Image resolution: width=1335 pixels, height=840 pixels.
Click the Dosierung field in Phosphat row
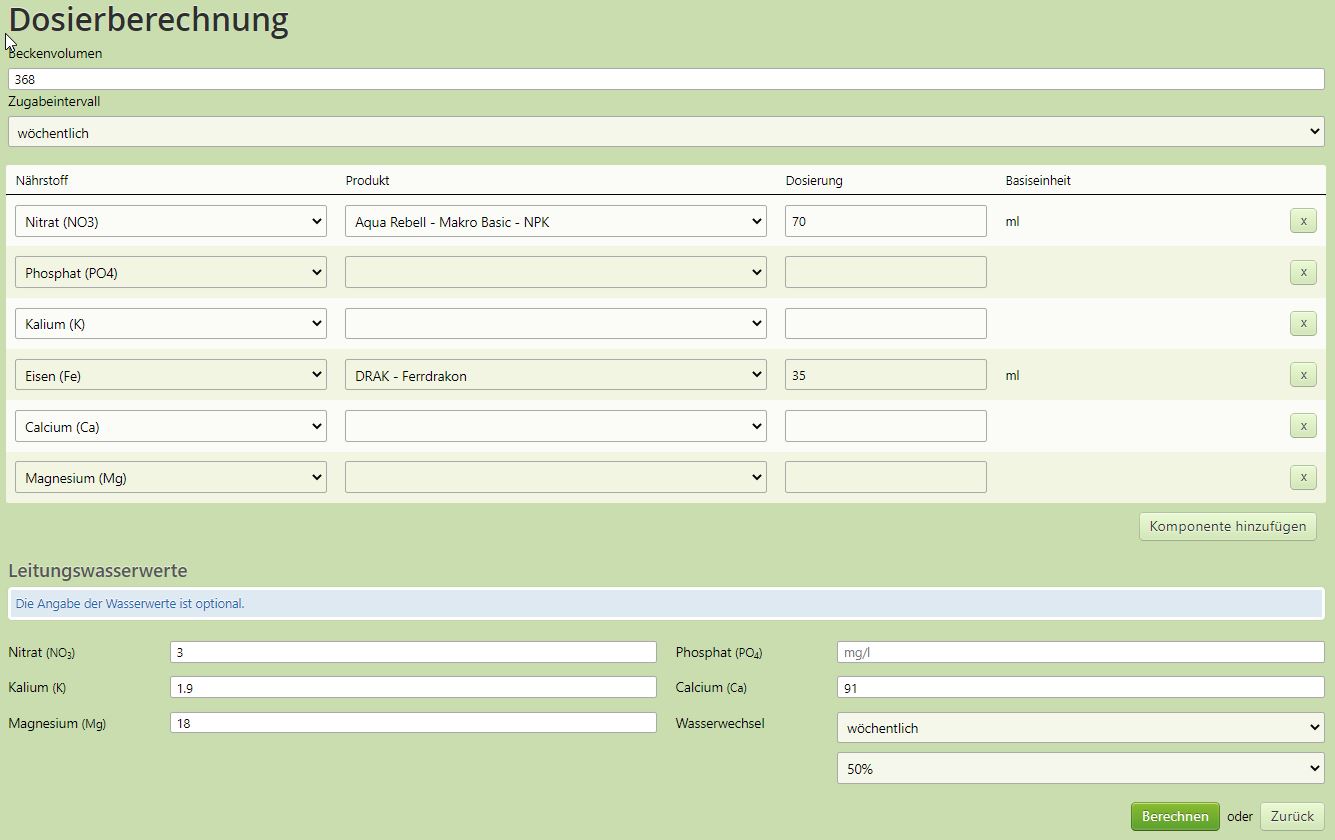point(886,272)
